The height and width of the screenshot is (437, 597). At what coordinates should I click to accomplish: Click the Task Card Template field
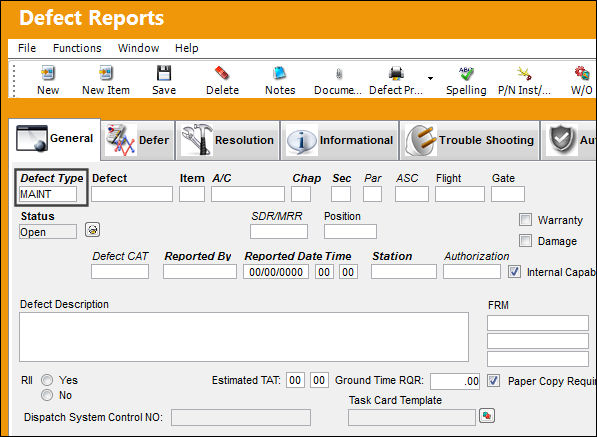pos(412,418)
